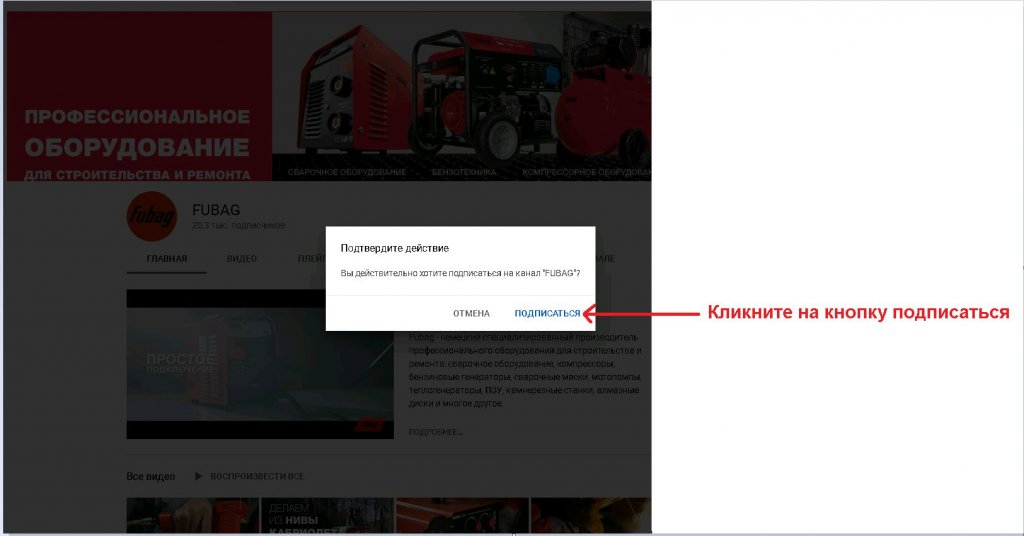The width and height of the screenshot is (1024, 536).
Task: Expand the description via ПОДРОБНЕЕ link
Action: 435,432
